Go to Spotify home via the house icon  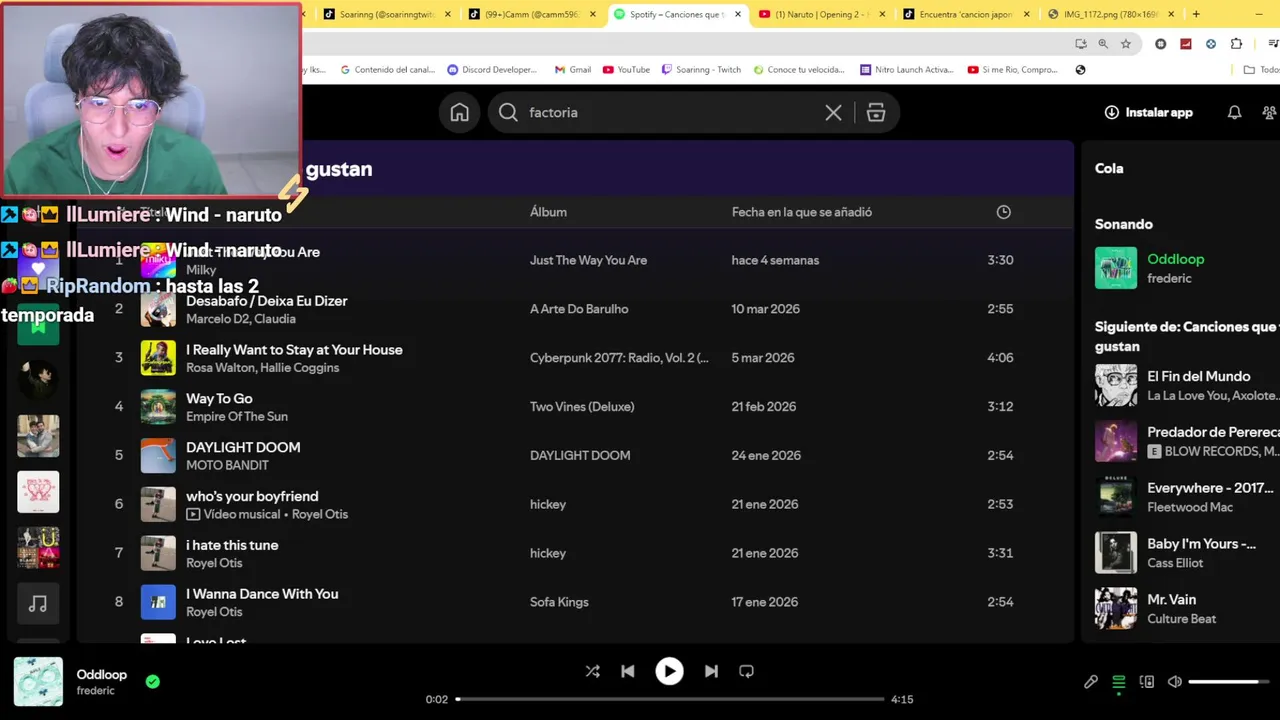click(x=459, y=113)
